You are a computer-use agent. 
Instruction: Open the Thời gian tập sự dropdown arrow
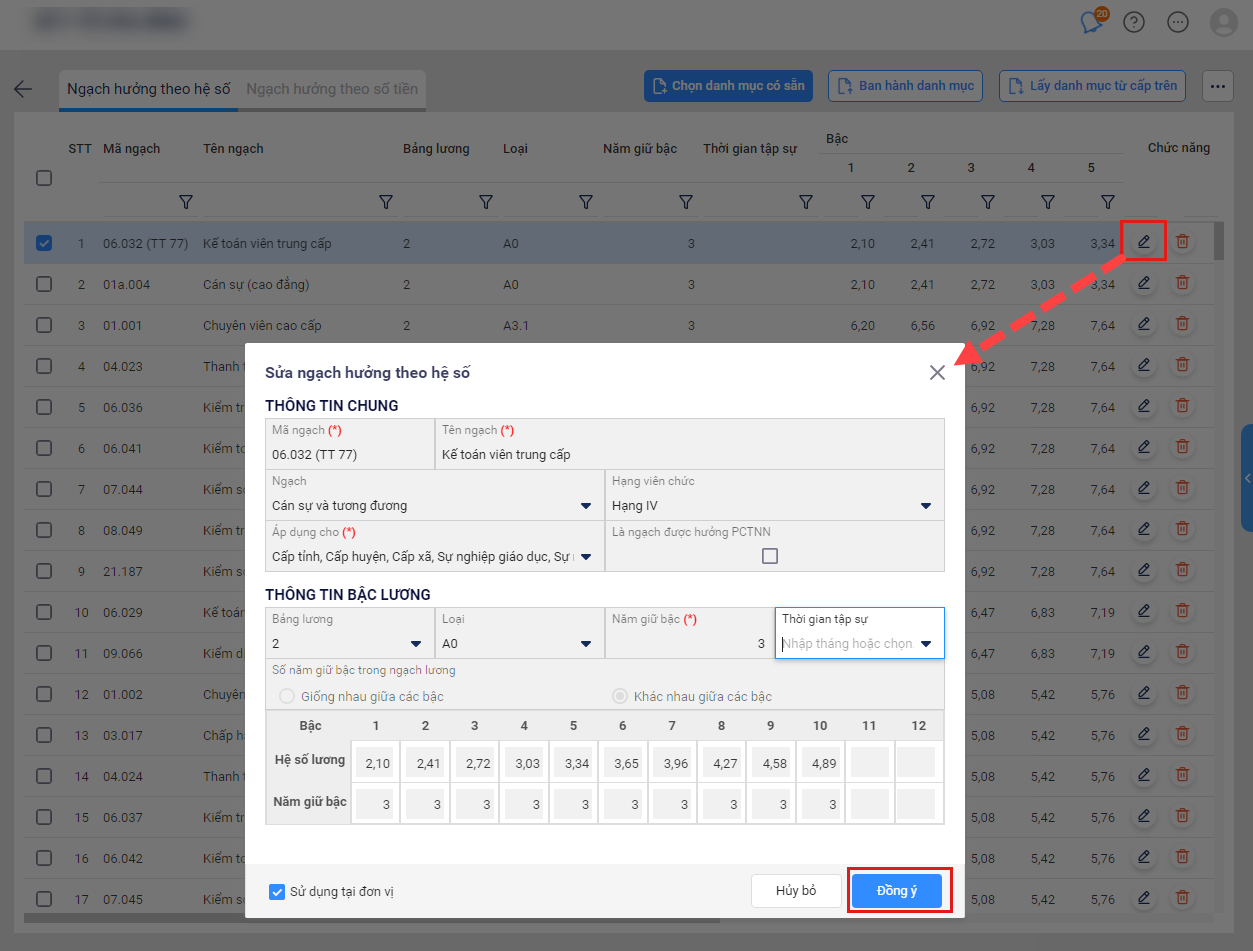(926, 644)
